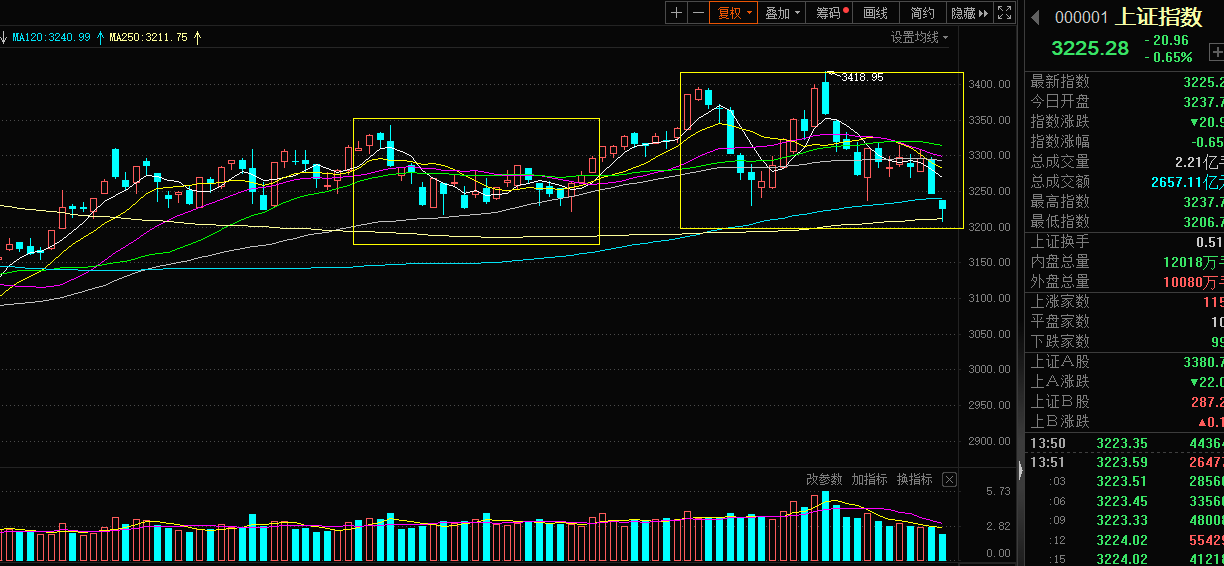Click 换指标 to switch indicator

[915, 480]
